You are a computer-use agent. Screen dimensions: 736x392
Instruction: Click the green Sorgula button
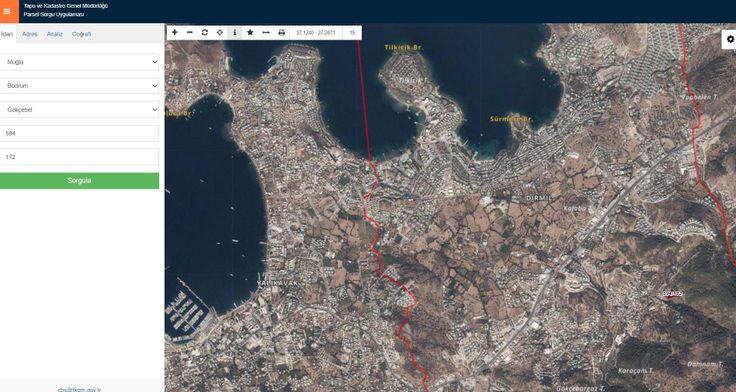[79, 181]
